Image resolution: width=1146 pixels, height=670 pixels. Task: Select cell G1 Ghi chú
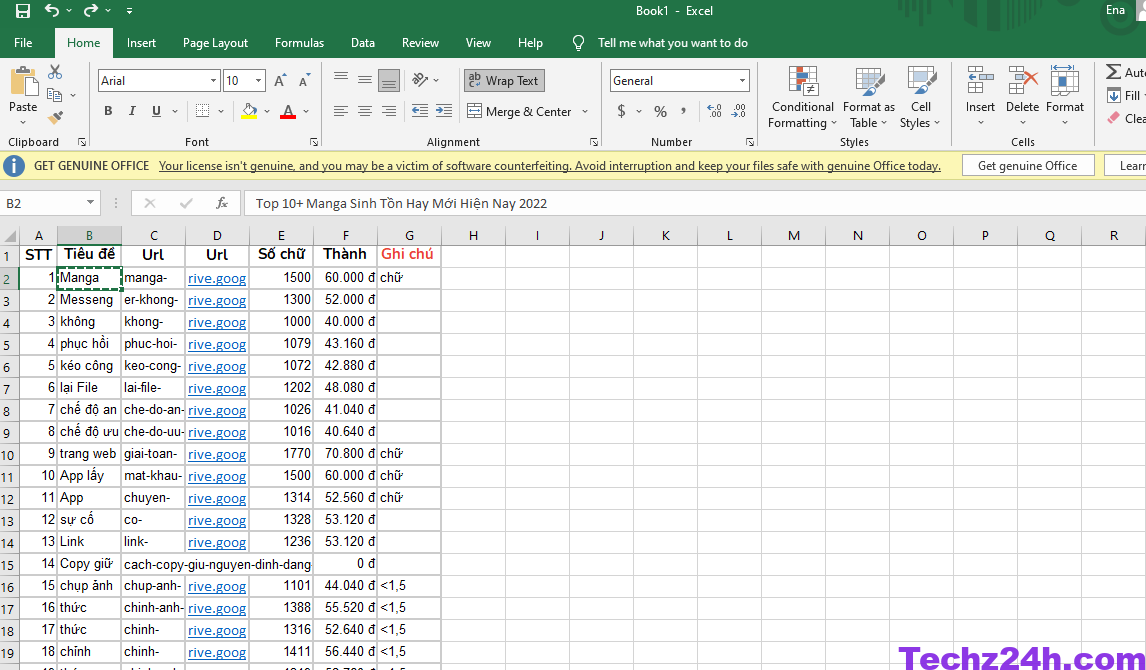coord(409,254)
